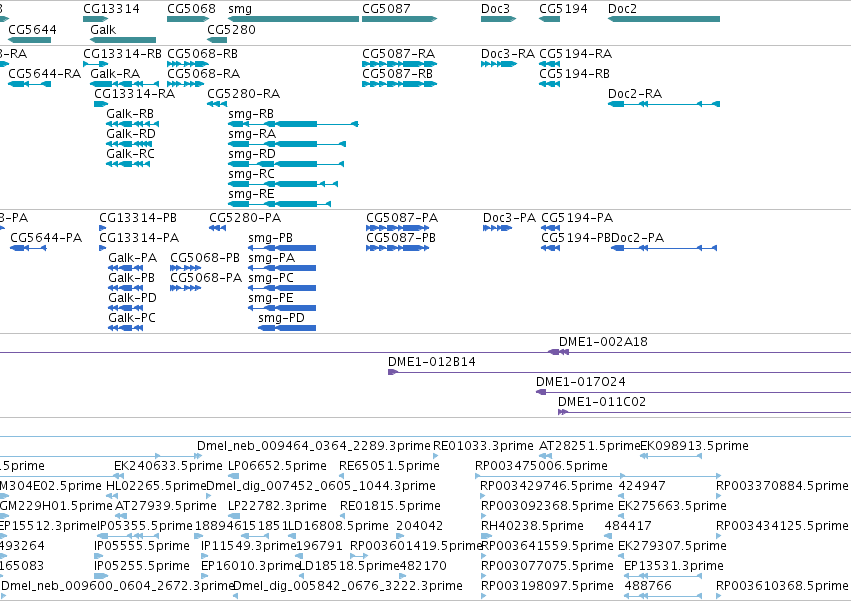The image size is (851, 601).
Task: Select the smg gene bar
Action: coord(294,19)
